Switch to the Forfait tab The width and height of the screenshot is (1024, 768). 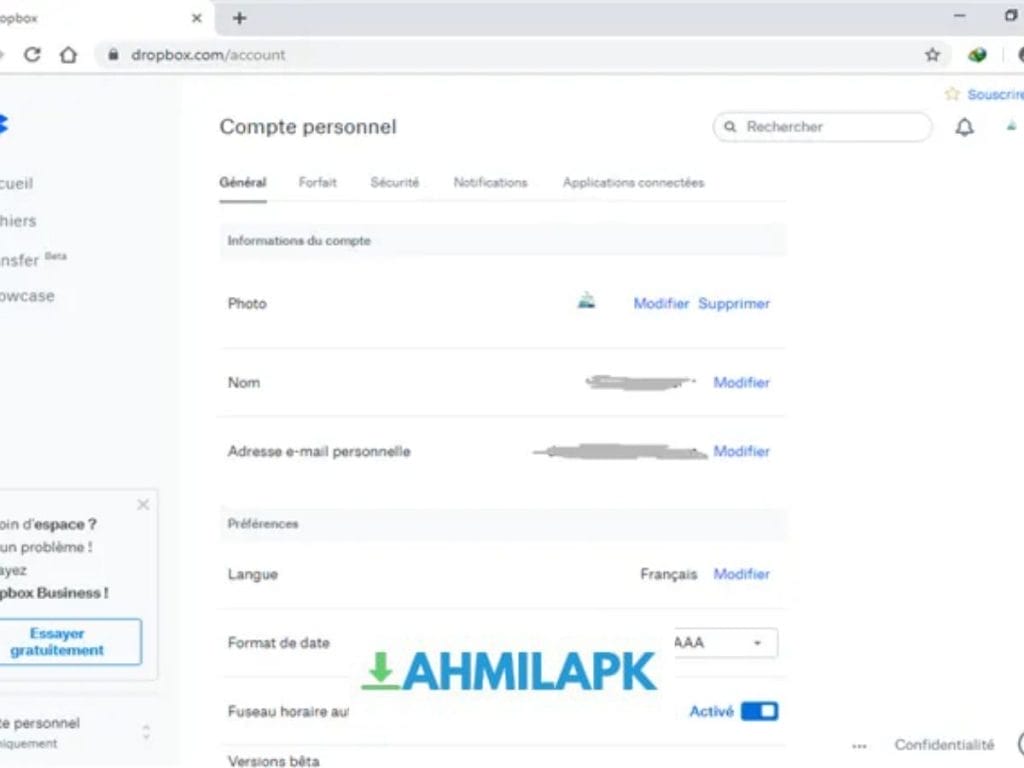coord(317,183)
